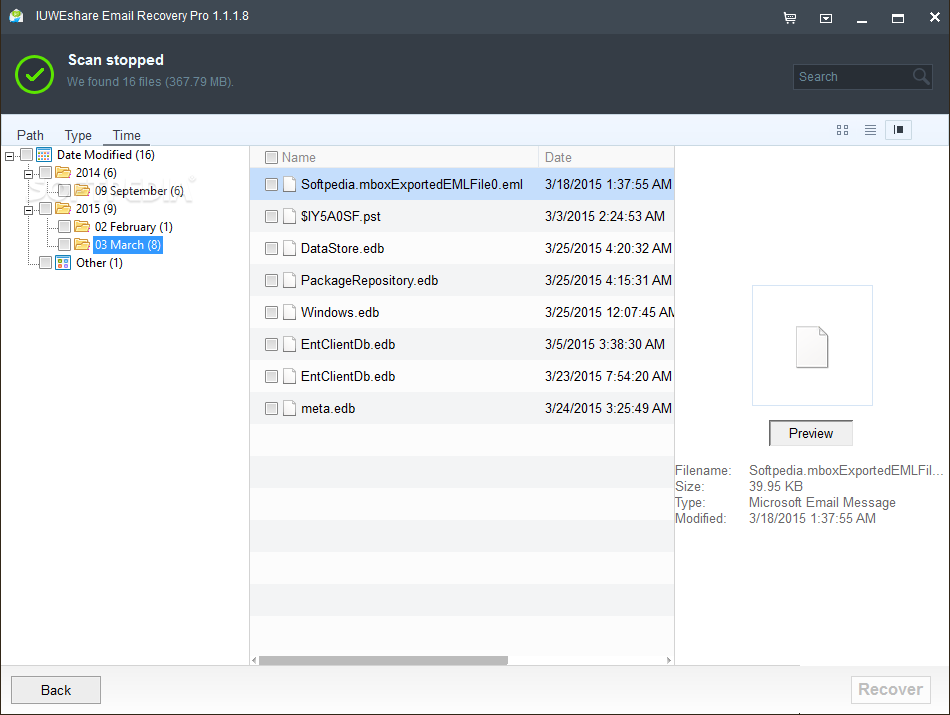This screenshot has width=950, height=715.
Task: Open the shopping cart purchase icon
Action: coord(790,18)
